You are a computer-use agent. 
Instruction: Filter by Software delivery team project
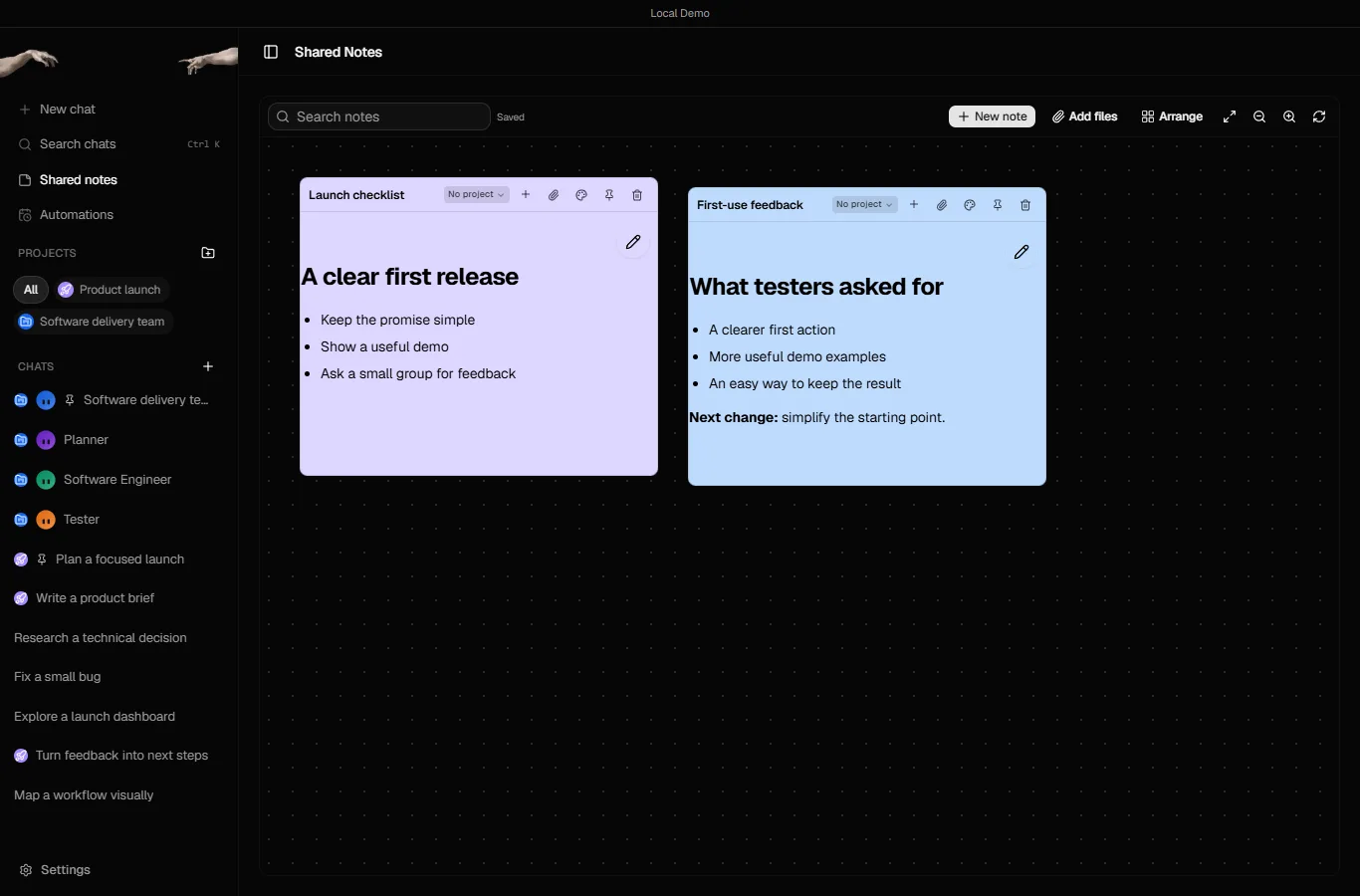tap(94, 322)
